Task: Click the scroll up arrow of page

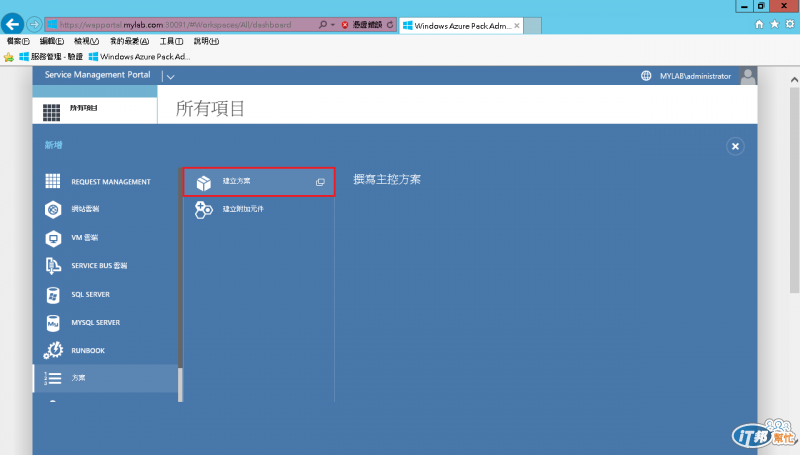Action: point(794,80)
